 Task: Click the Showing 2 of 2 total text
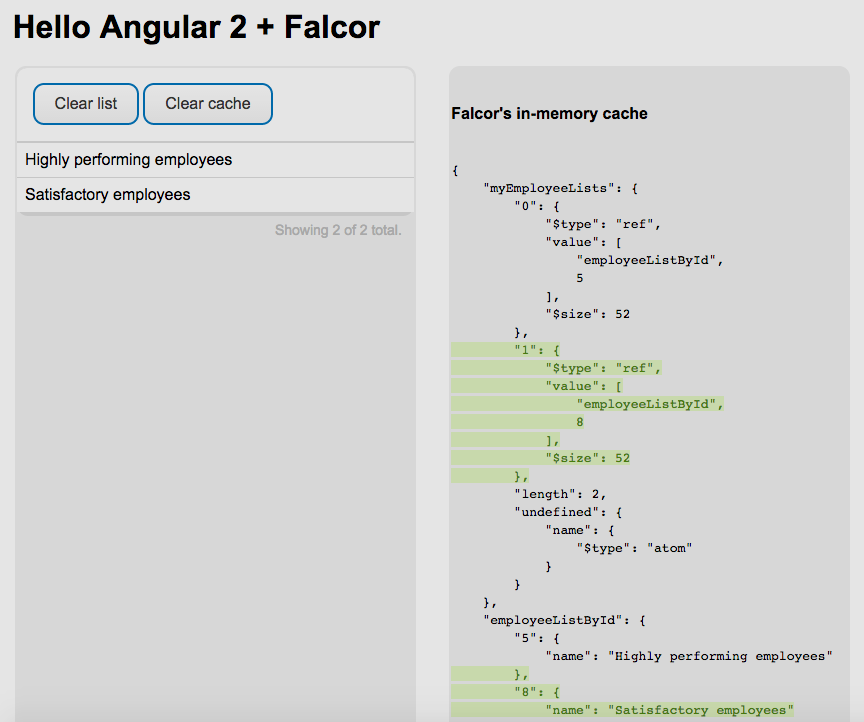[x=338, y=230]
